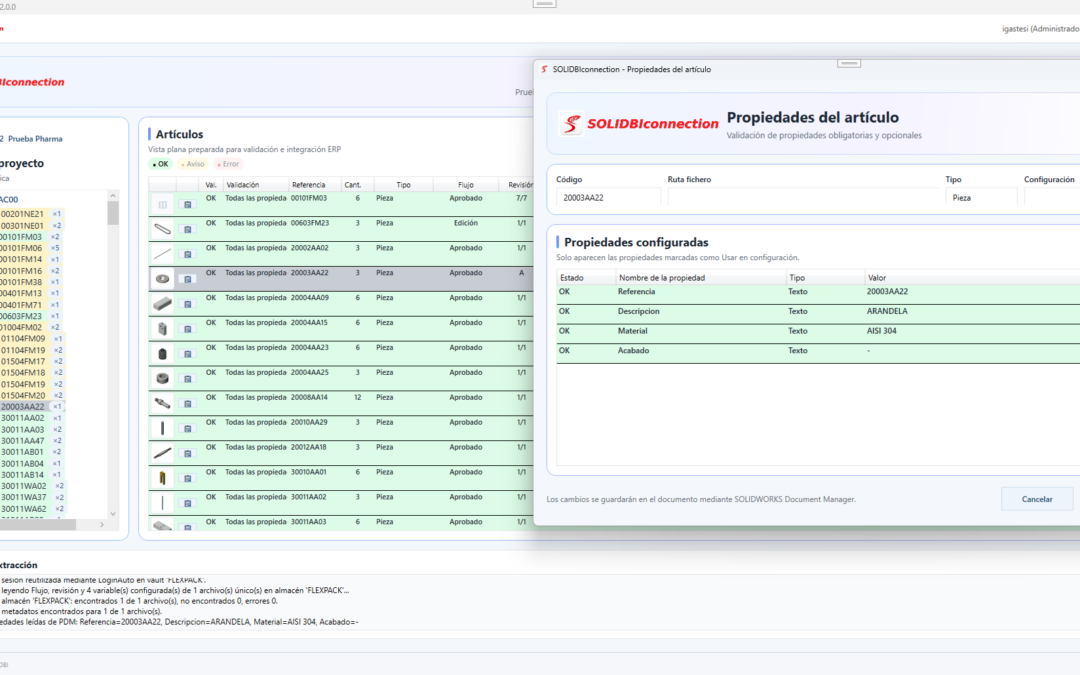Sort articles by the Flujo column header
1080x675 pixels.
466,185
